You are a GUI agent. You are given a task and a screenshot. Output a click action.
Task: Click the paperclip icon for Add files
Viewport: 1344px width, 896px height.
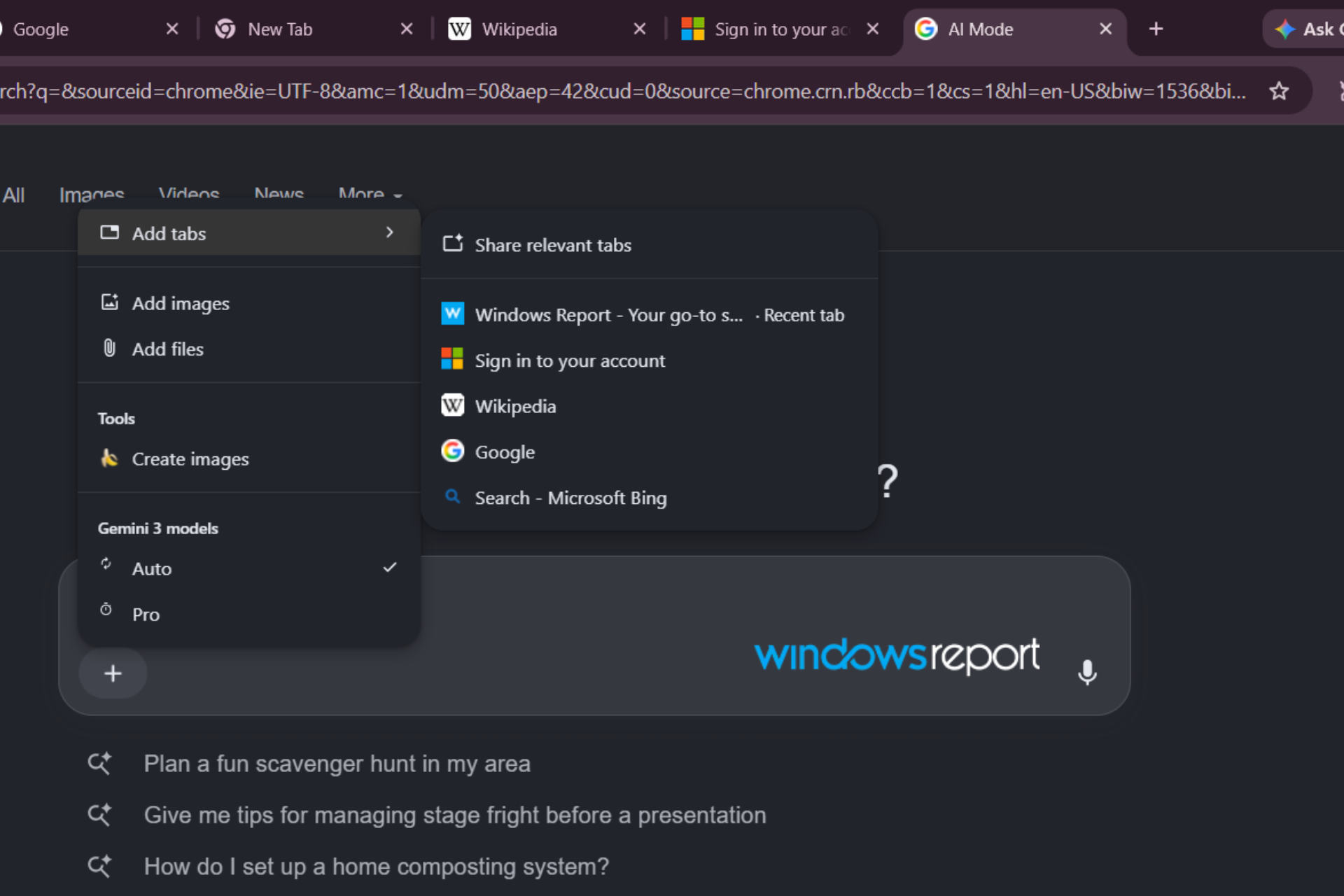pyautogui.click(x=109, y=348)
